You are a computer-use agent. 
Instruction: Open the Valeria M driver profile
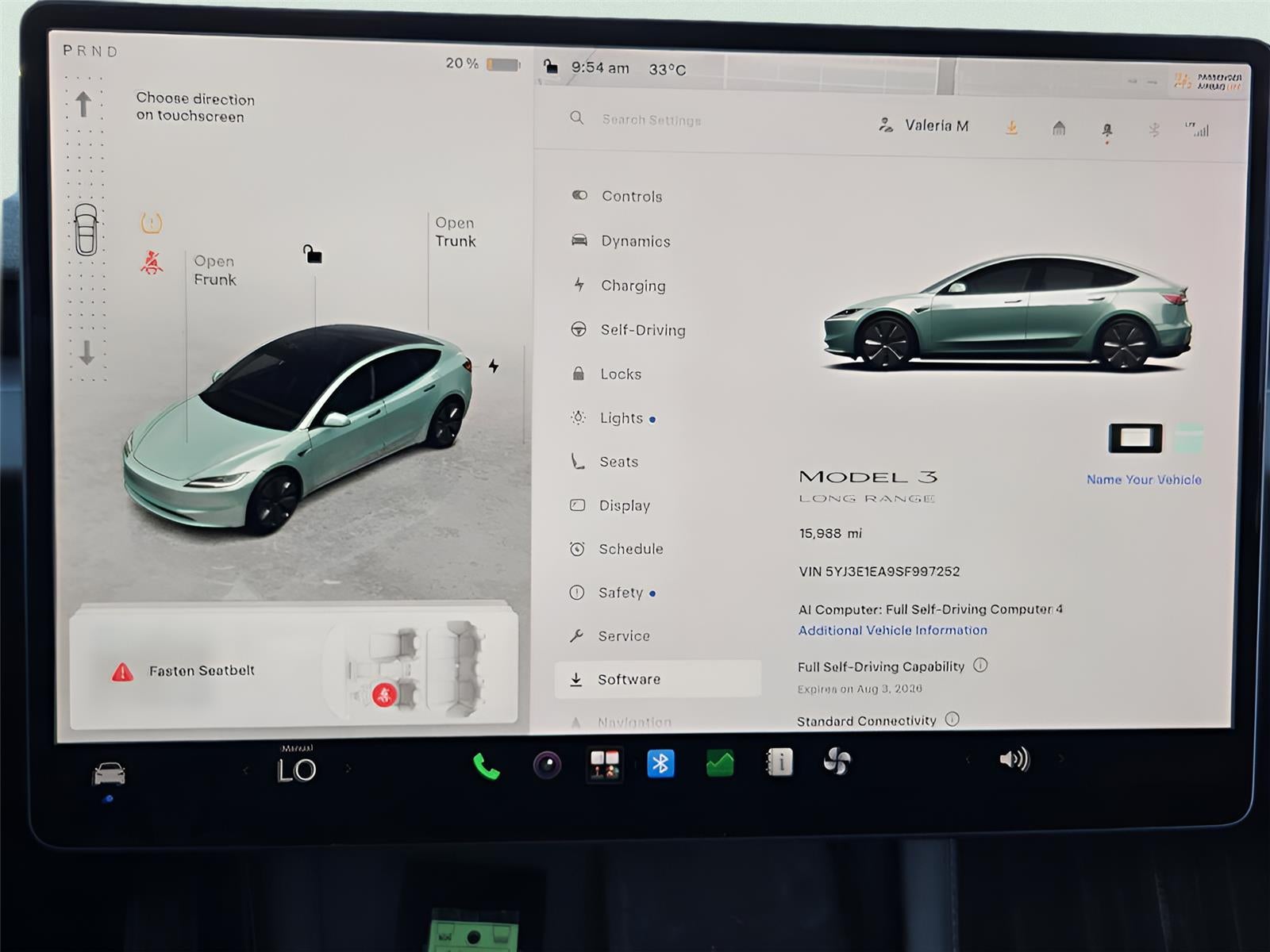click(x=924, y=125)
